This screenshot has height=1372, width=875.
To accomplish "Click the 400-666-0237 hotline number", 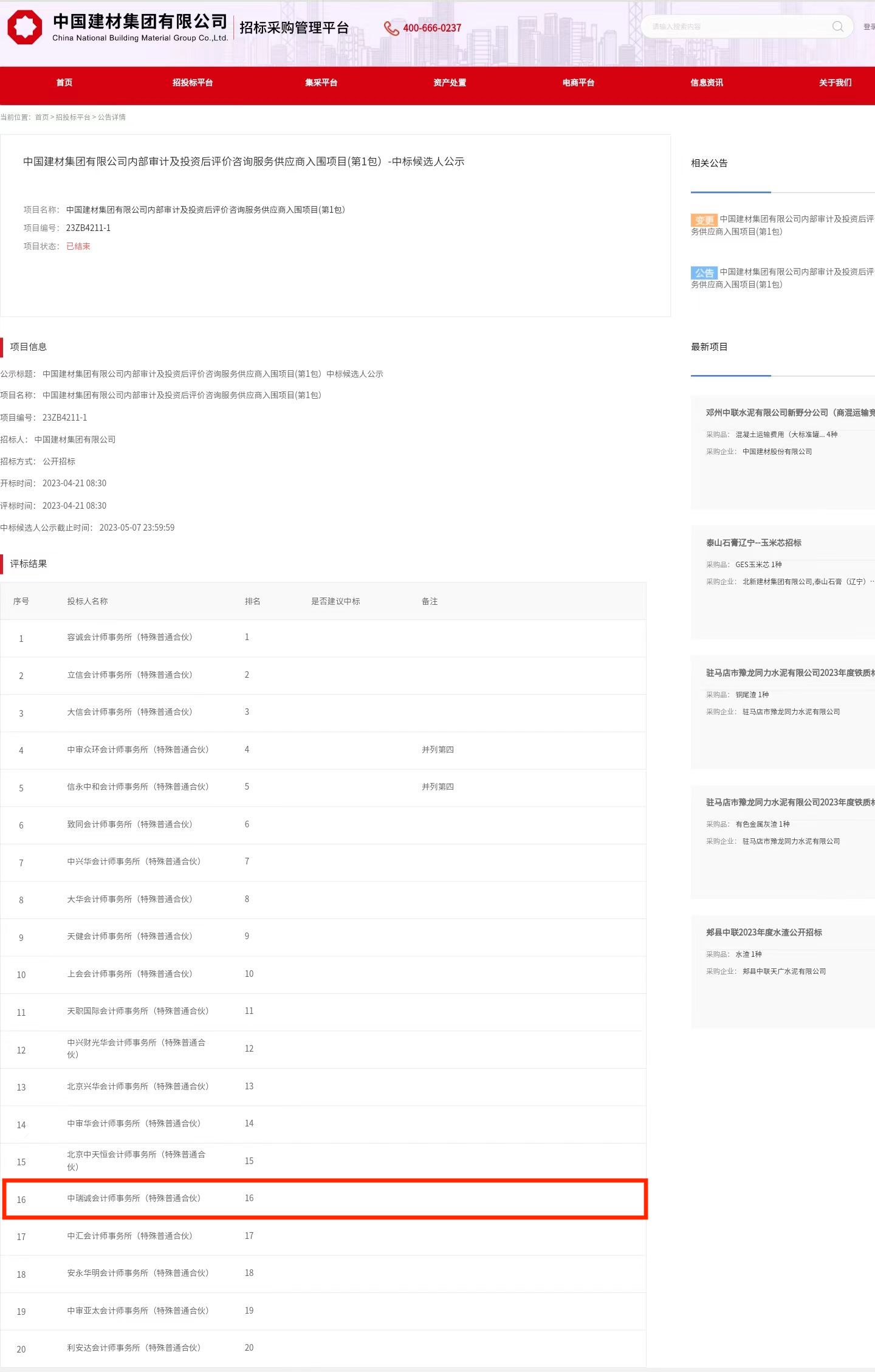I will pyautogui.click(x=432, y=28).
